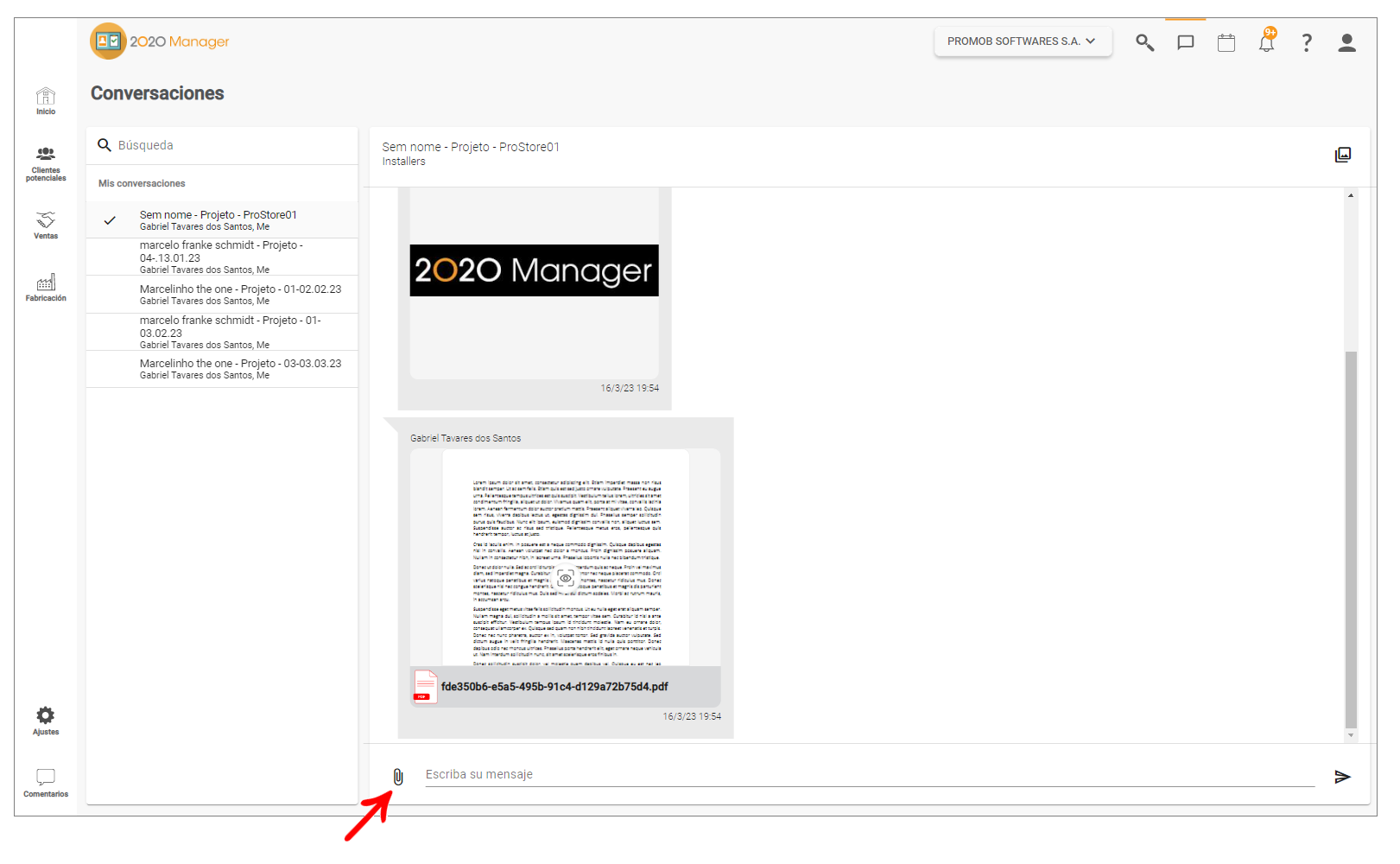The height and width of the screenshot is (864, 1400).
Task: Click the 2020 Manager image thumbnail
Action: point(534,270)
